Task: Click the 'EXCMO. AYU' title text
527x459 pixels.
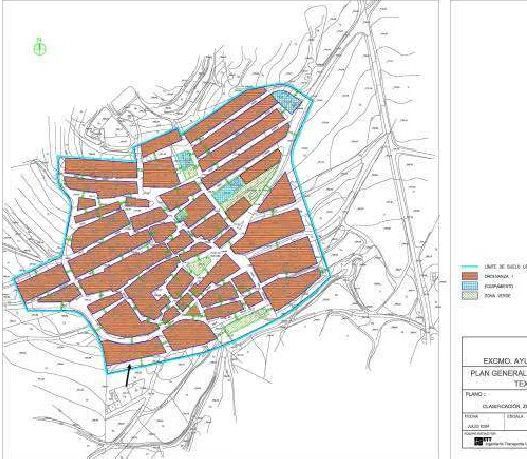Action: coord(504,361)
